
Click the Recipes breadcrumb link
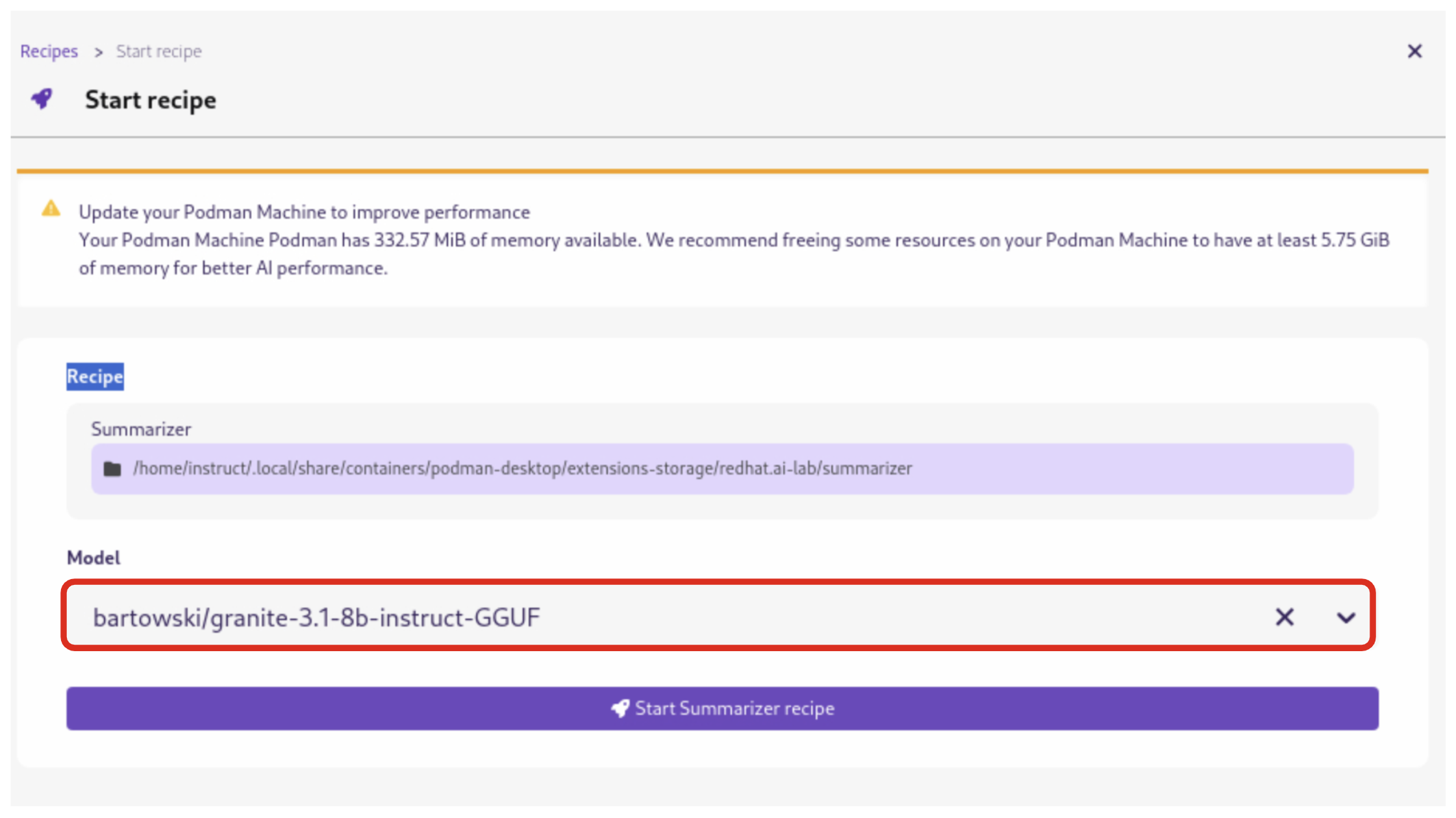[49, 51]
